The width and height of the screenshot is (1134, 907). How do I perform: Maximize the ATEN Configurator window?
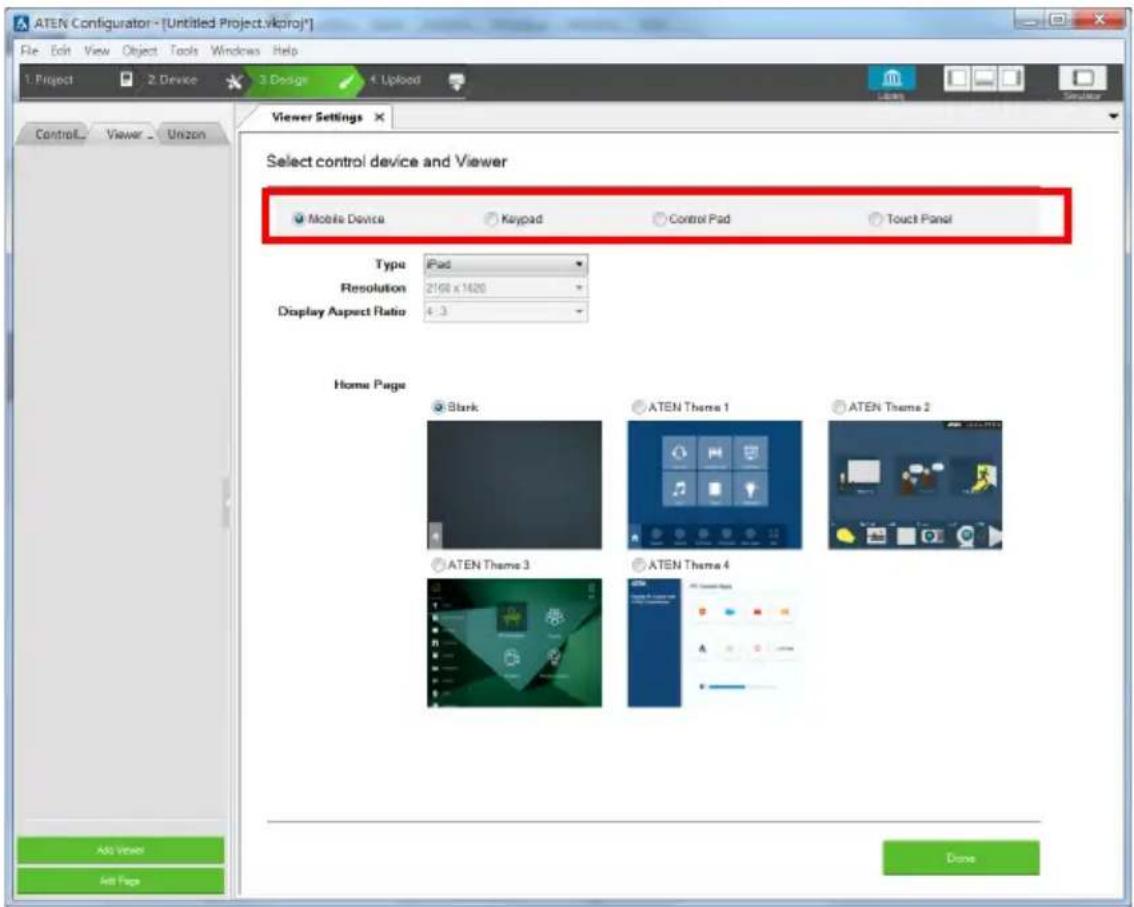coord(1057,21)
